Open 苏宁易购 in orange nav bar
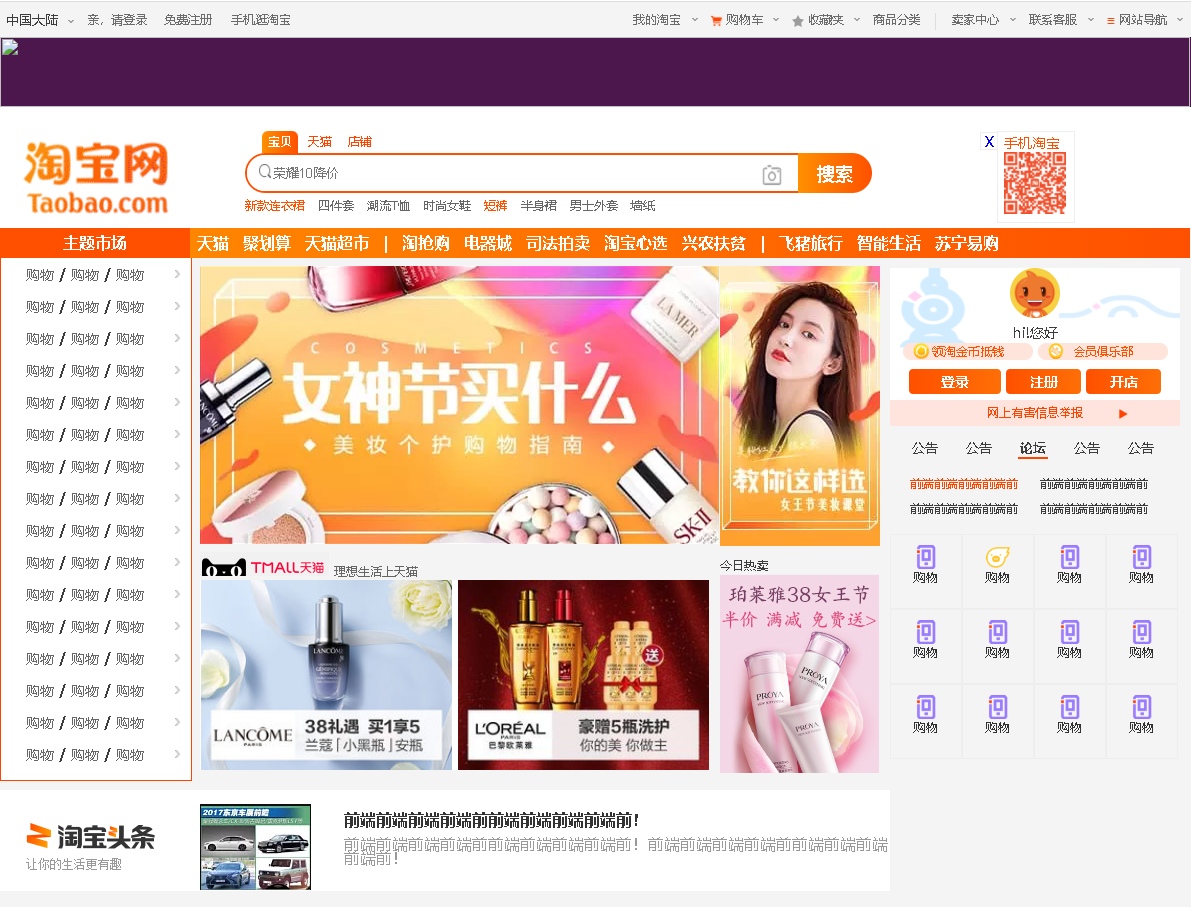Image resolution: width=1191 pixels, height=907 pixels. click(x=966, y=244)
